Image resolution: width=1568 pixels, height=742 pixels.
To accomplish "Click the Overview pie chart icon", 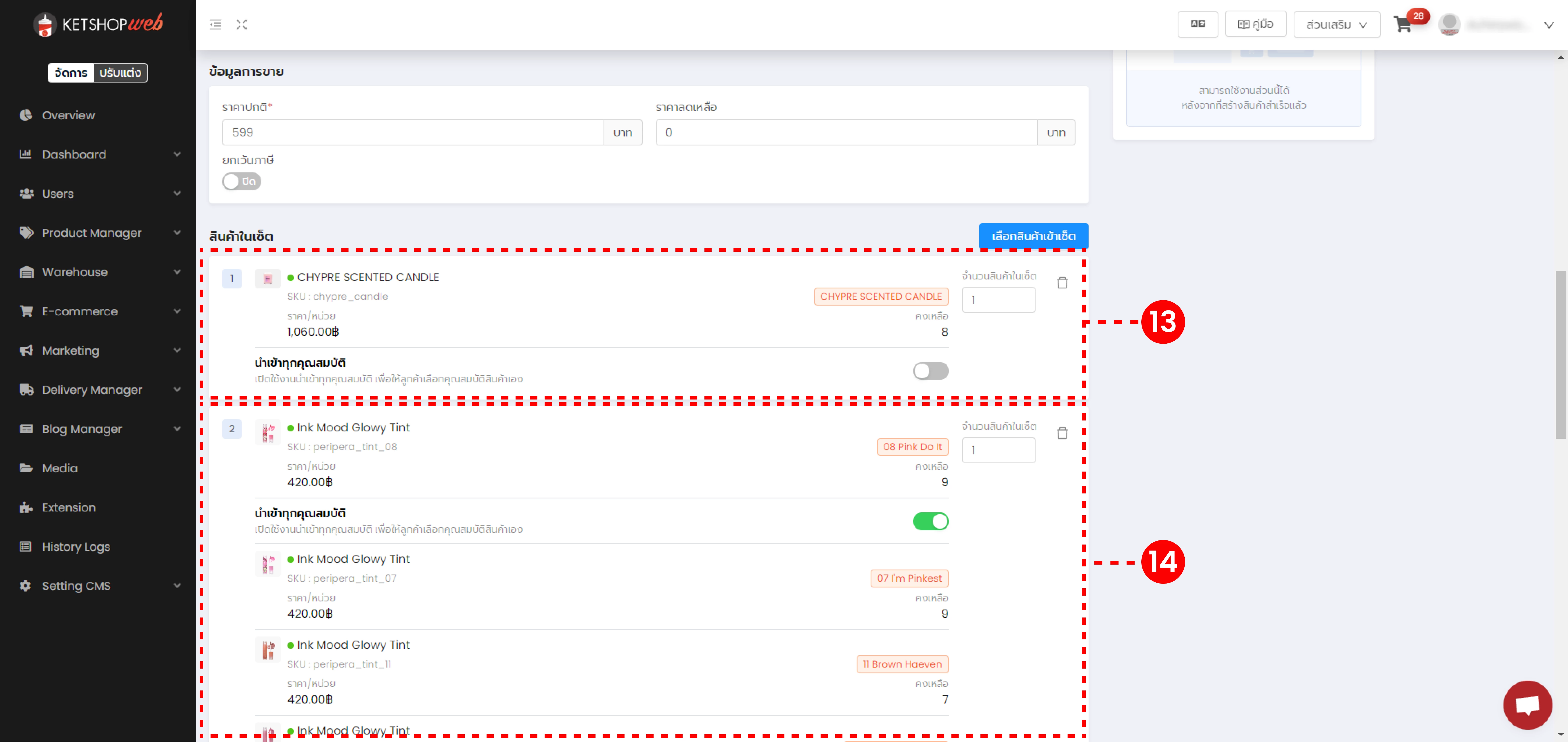I will coord(26,115).
